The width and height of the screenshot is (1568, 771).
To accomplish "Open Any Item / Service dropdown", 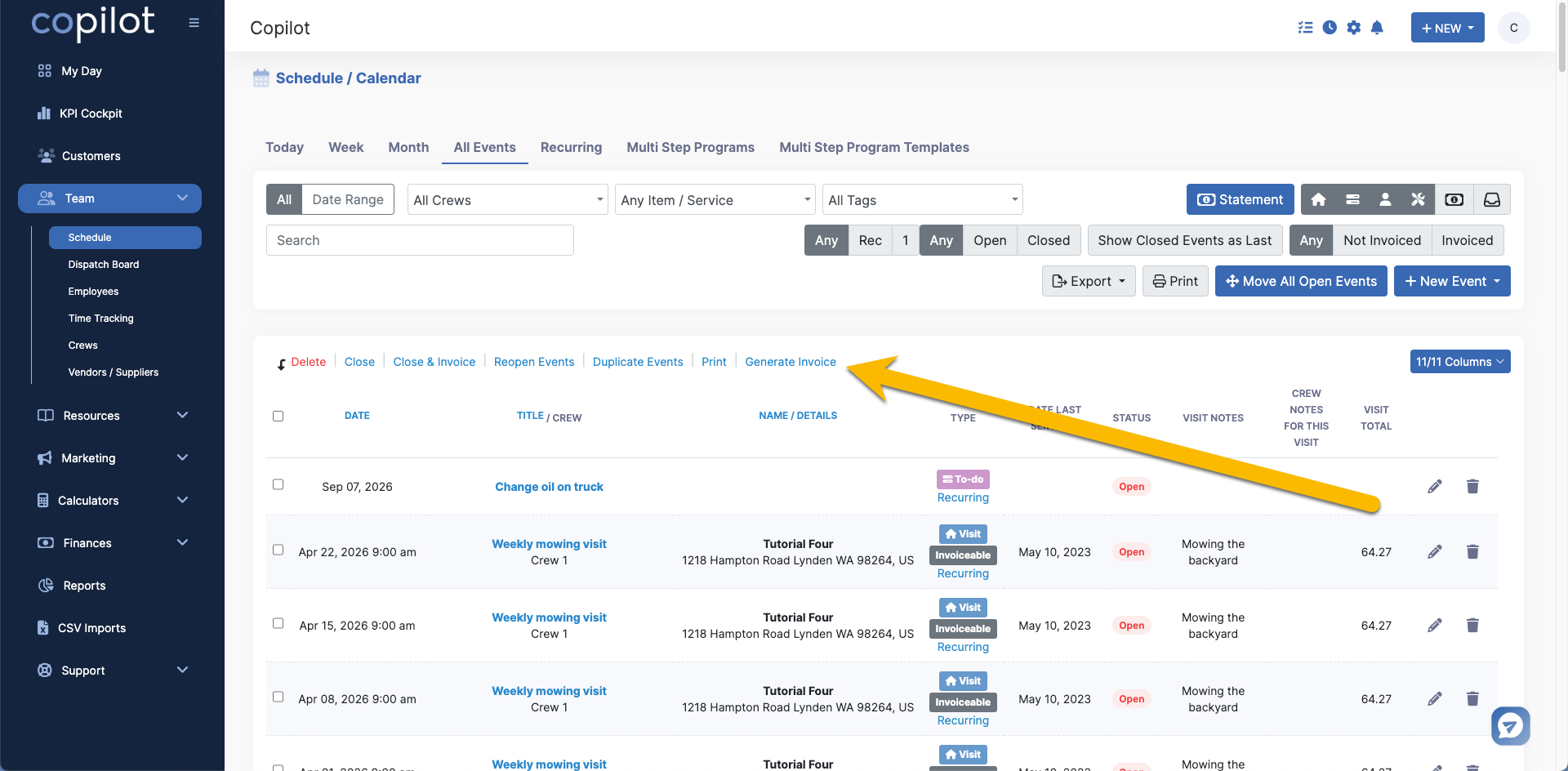I will tap(715, 199).
